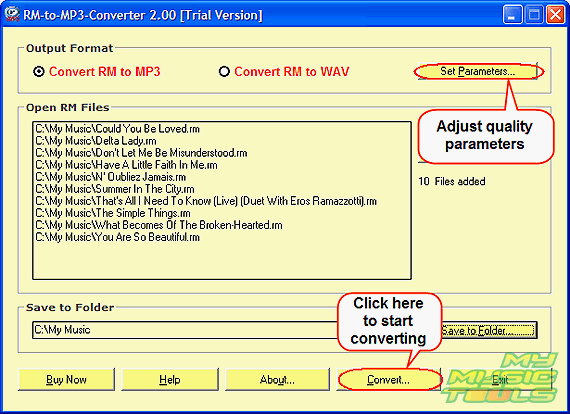
Task: Click the Convert button to start converting
Action: pyautogui.click(x=389, y=379)
